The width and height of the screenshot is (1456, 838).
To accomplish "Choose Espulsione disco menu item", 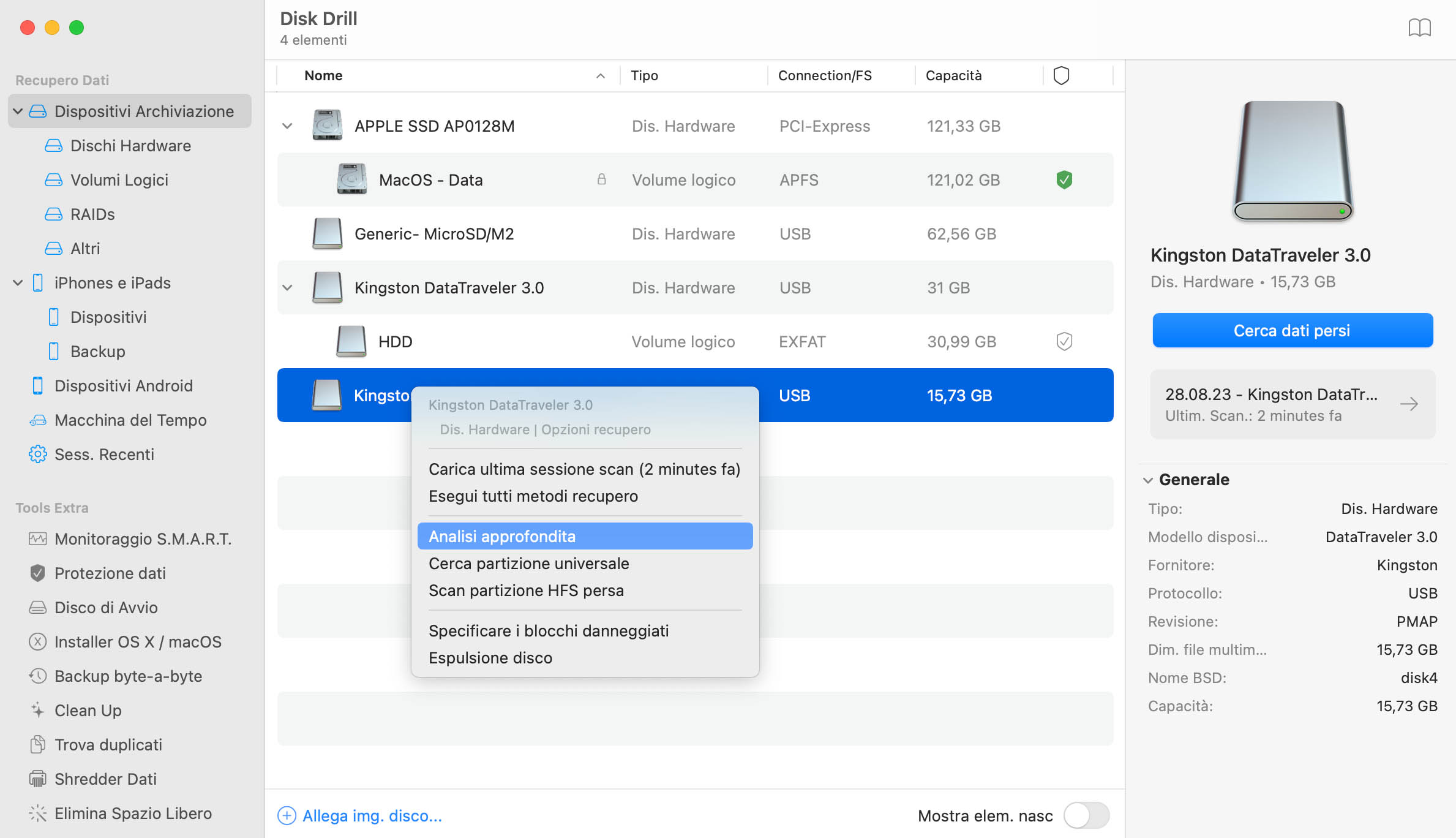I will point(584,658).
